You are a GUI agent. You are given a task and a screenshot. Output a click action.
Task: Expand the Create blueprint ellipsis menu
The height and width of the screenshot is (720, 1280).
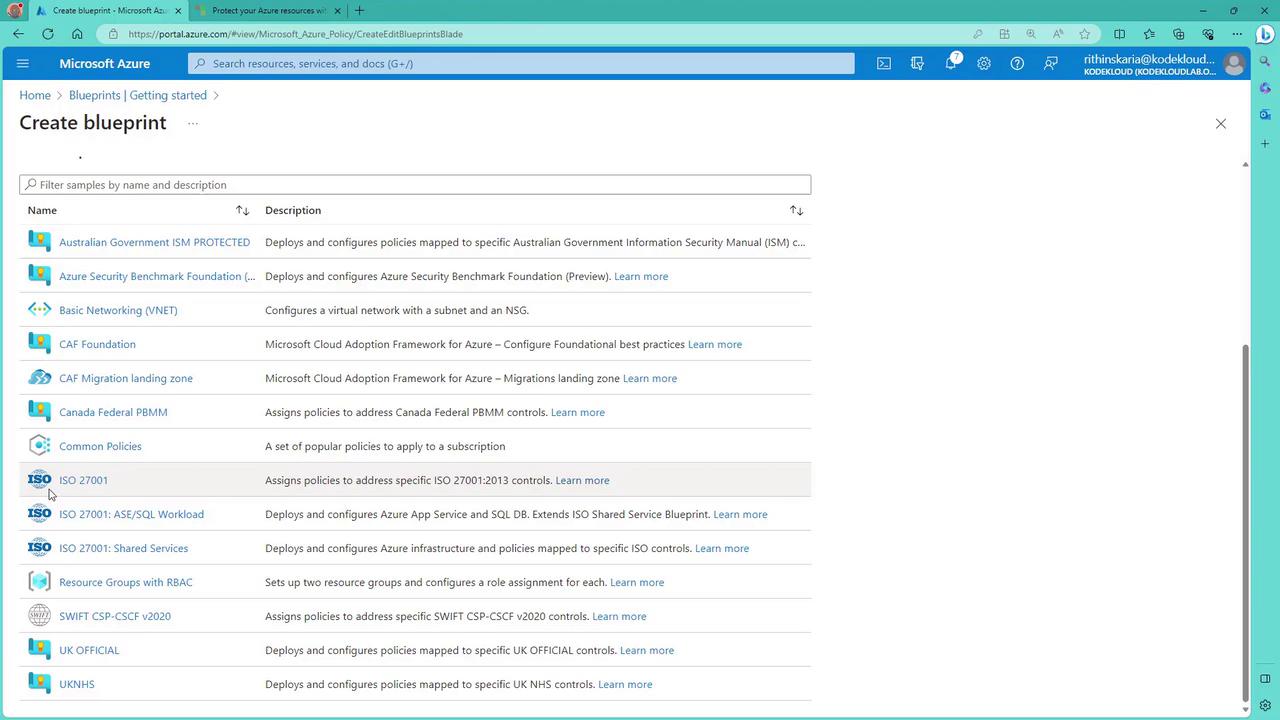coord(192,123)
